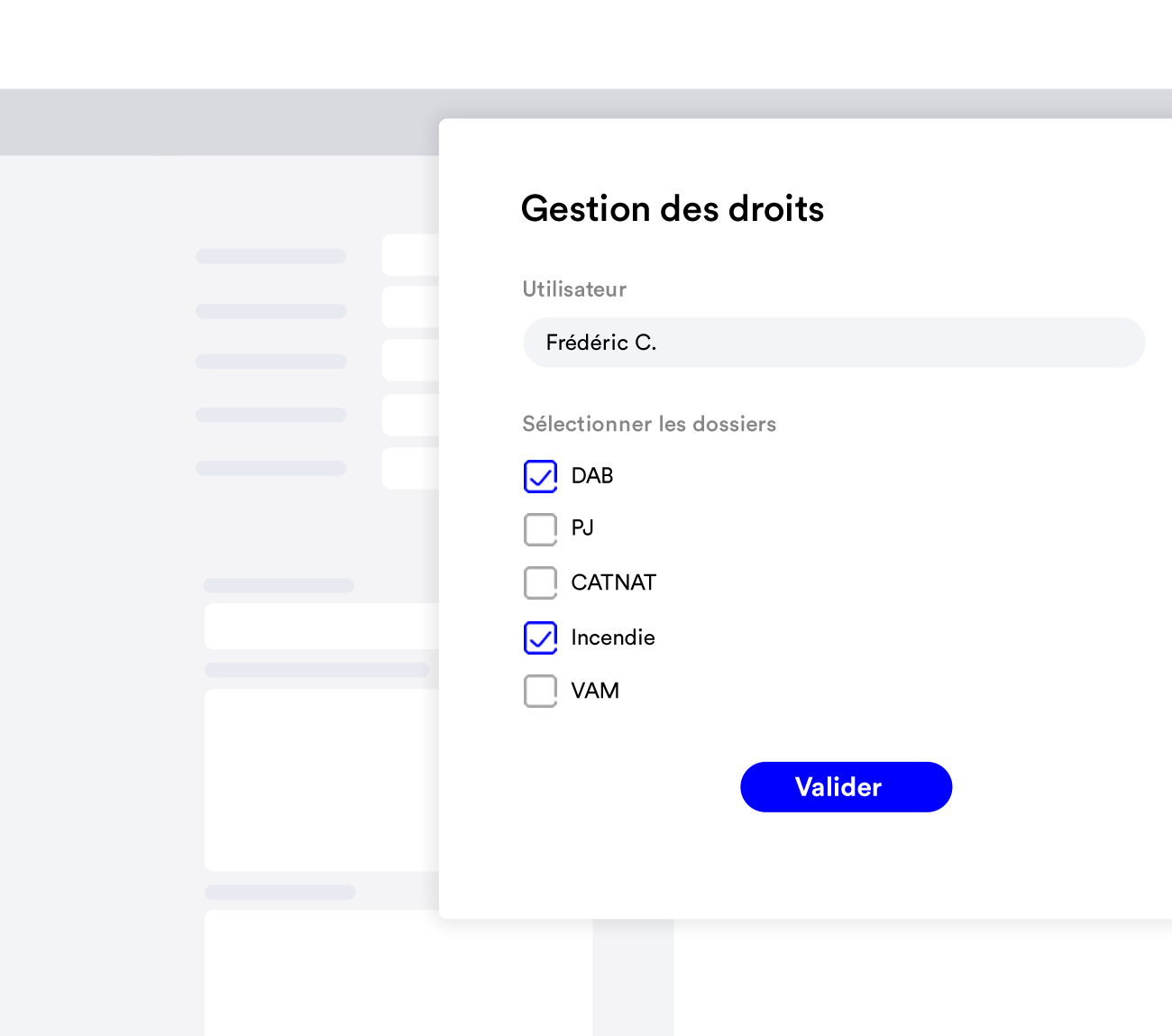This screenshot has width=1172, height=1036.
Task: Click the grey header bar behind the dialog
Action: pyautogui.click(x=216, y=122)
